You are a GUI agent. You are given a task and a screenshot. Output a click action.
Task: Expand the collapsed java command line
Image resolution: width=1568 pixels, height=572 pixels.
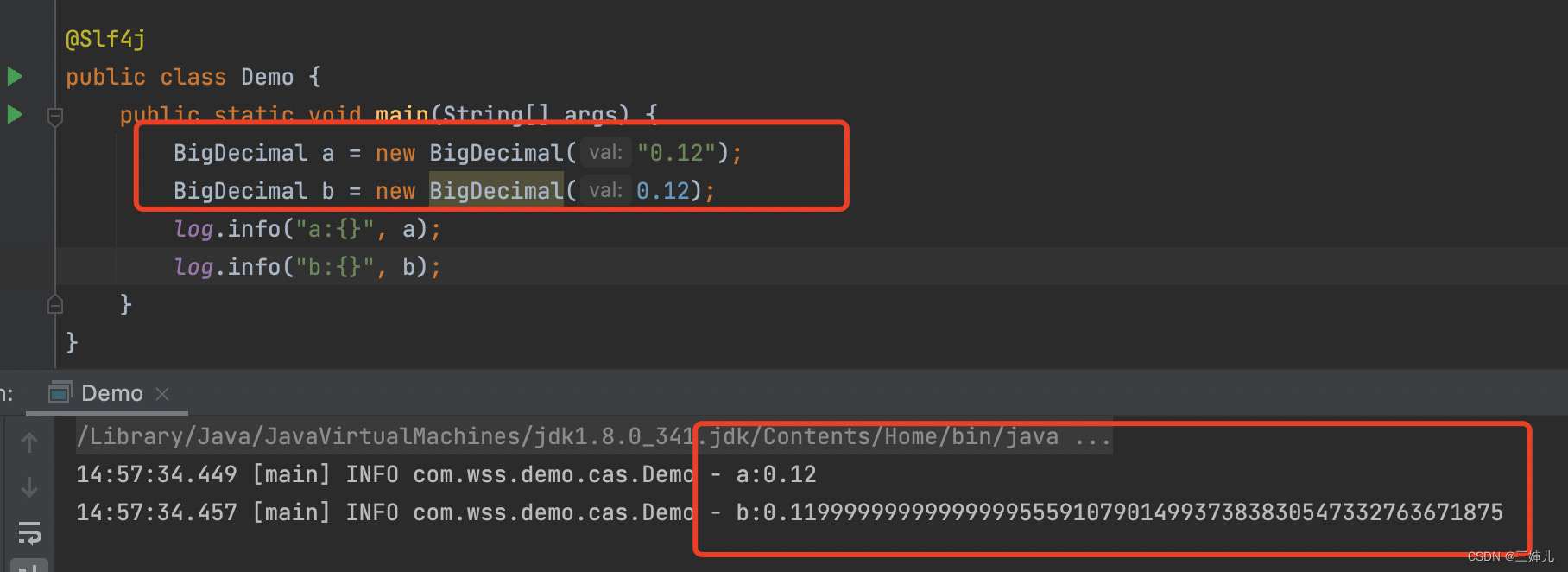click(1092, 437)
